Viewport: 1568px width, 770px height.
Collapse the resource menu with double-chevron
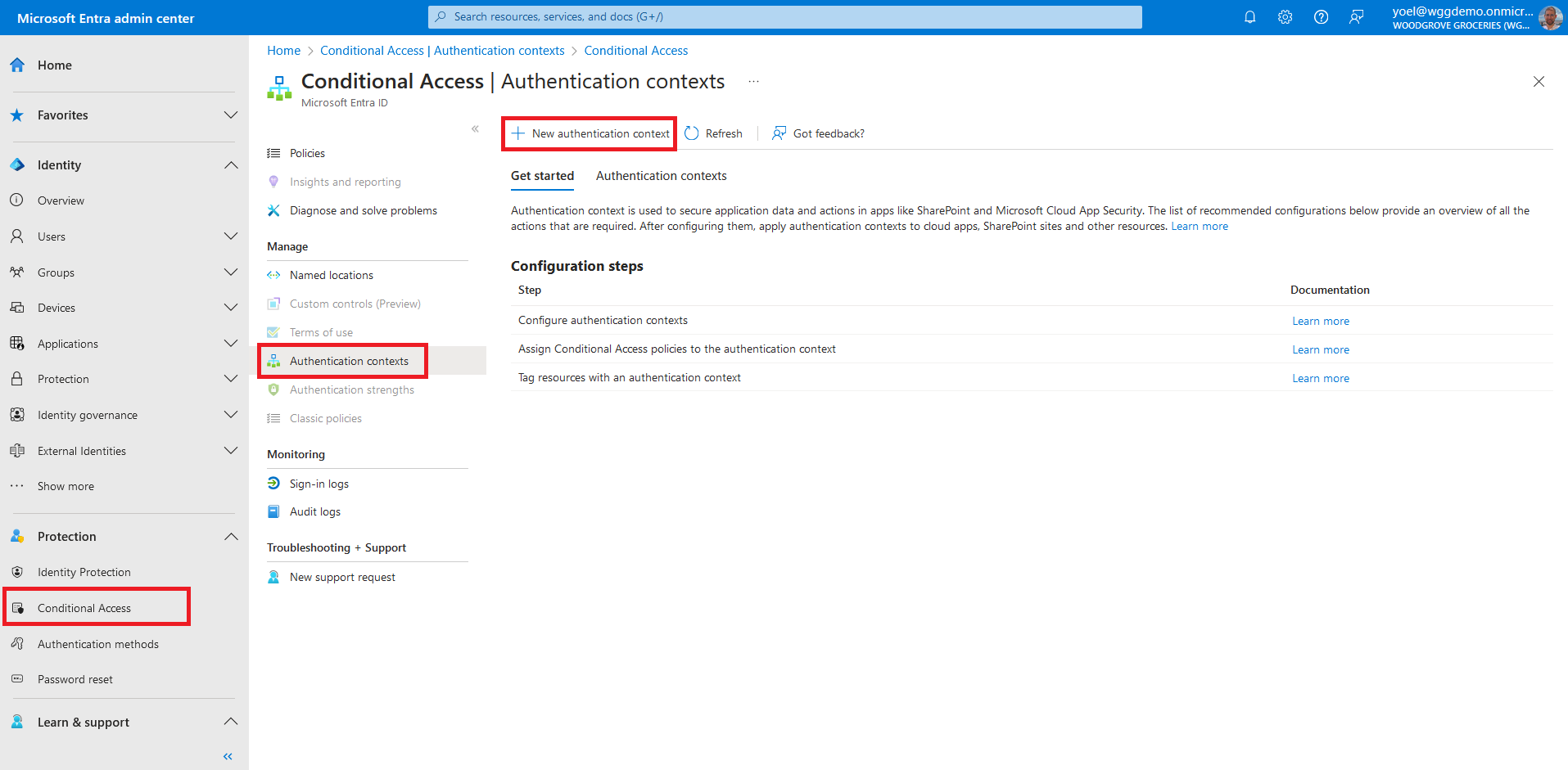pos(475,129)
